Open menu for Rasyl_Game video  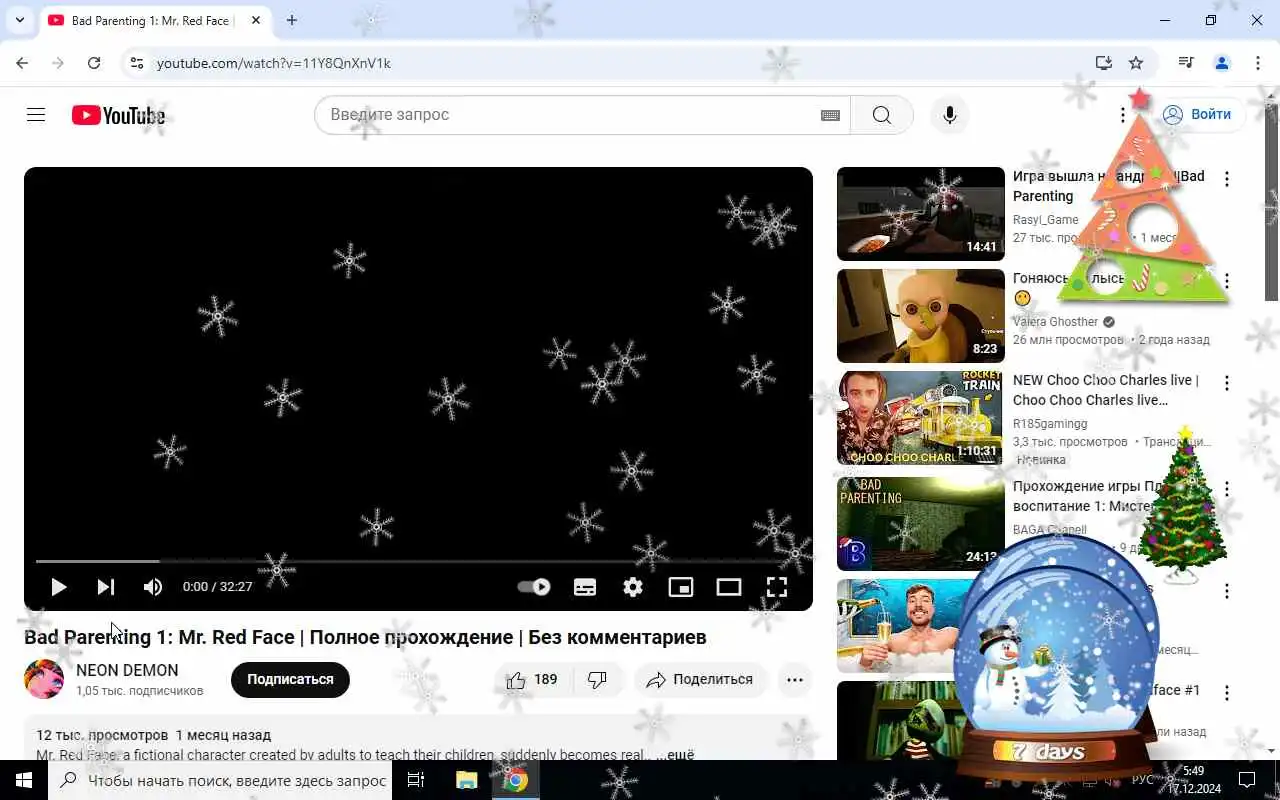click(1227, 179)
